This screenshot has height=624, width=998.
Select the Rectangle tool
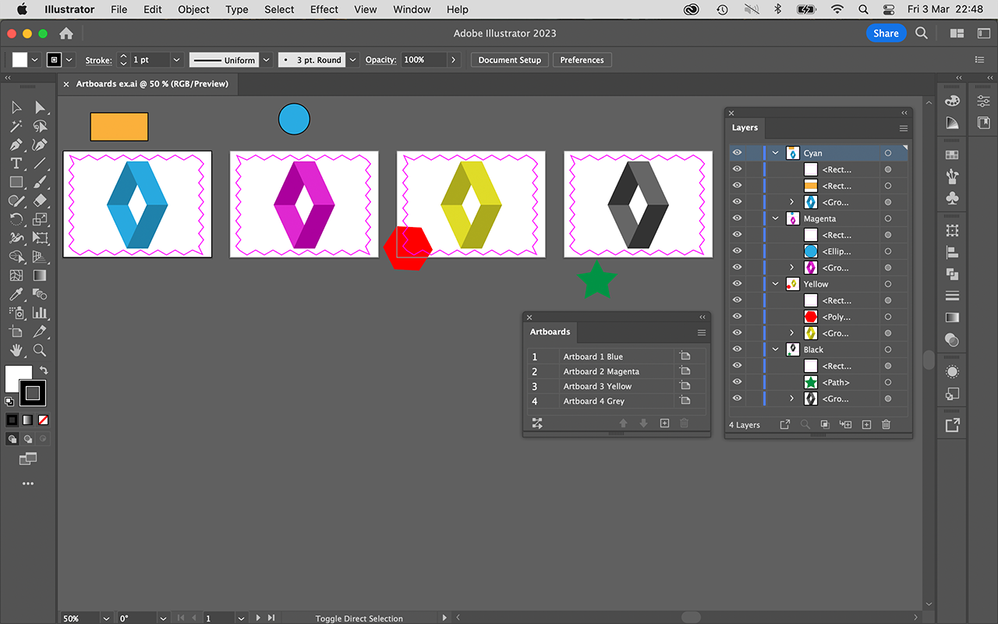pyautogui.click(x=16, y=182)
